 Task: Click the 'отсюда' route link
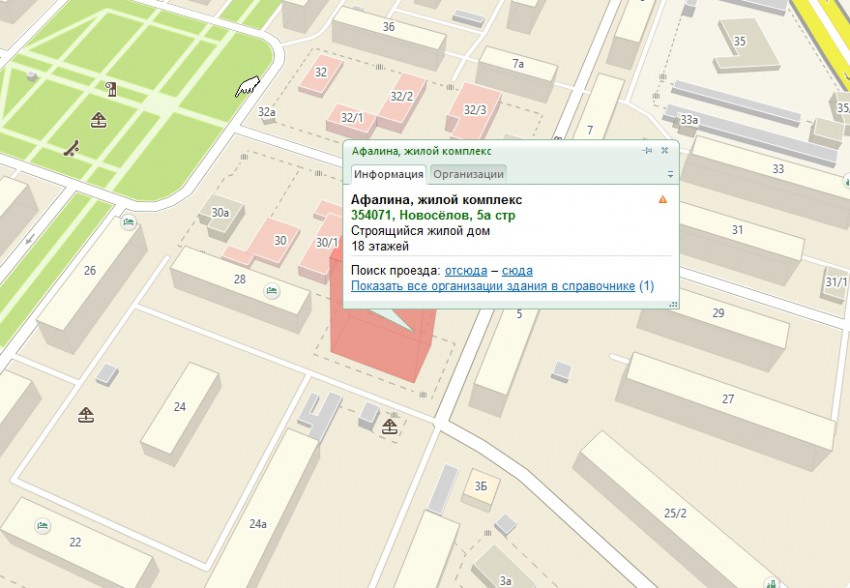click(x=466, y=271)
